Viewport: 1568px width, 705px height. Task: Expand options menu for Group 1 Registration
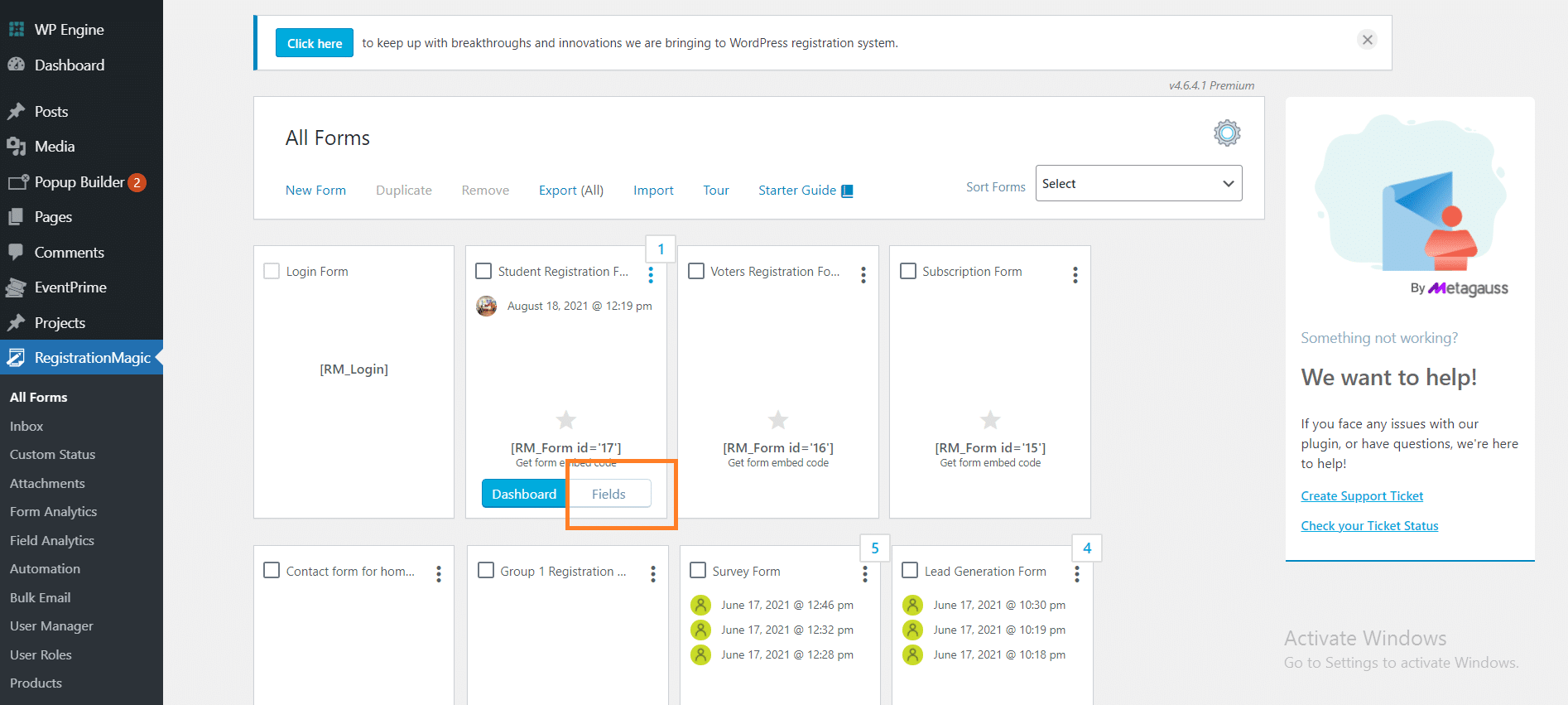click(653, 574)
